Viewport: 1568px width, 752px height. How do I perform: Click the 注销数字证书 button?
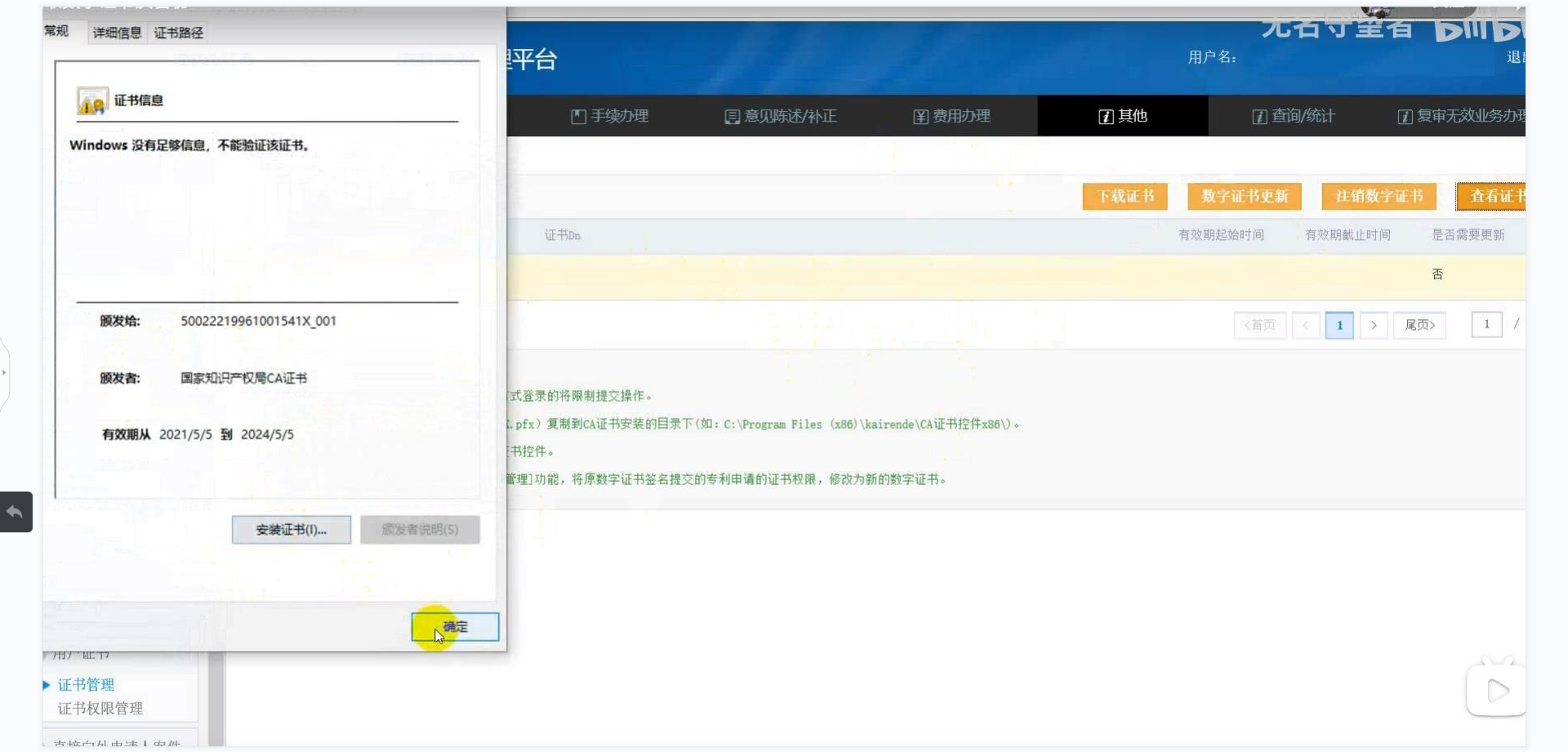(1379, 196)
